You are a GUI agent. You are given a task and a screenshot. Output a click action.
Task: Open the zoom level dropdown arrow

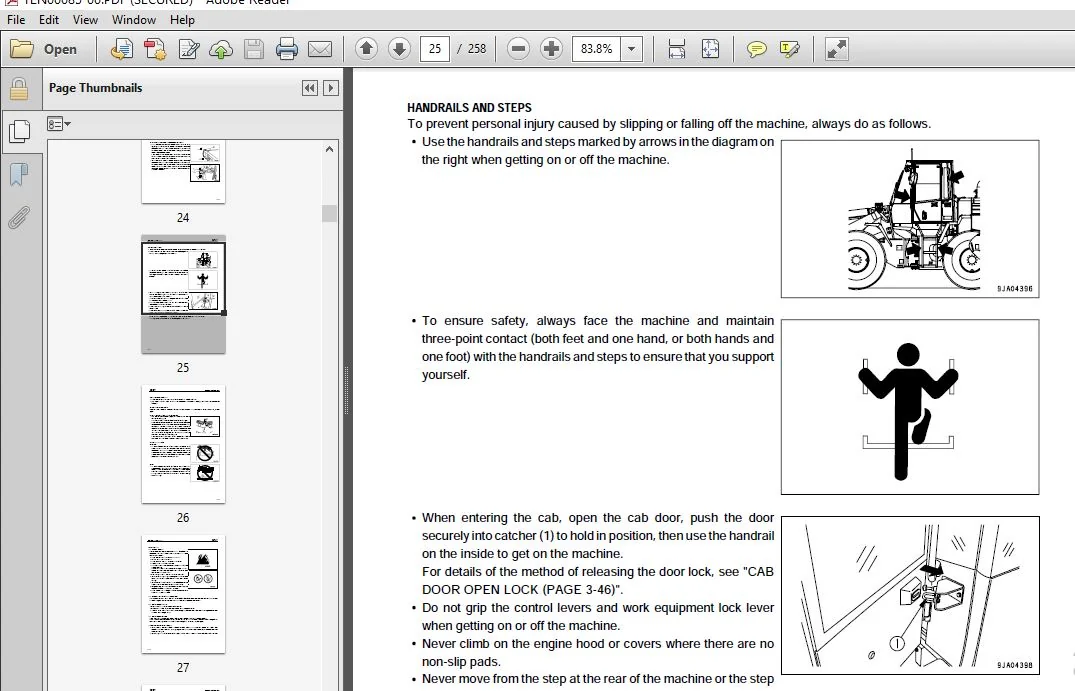click(631, 49)
